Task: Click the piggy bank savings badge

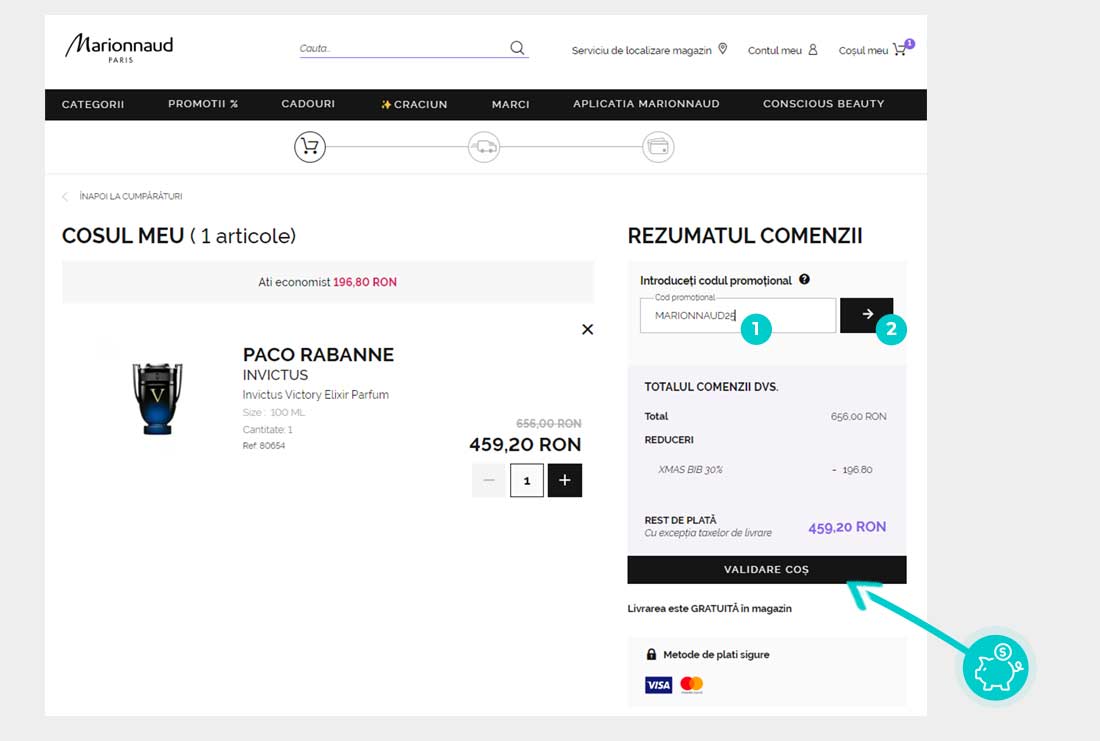Action: (x=995, y=667)
